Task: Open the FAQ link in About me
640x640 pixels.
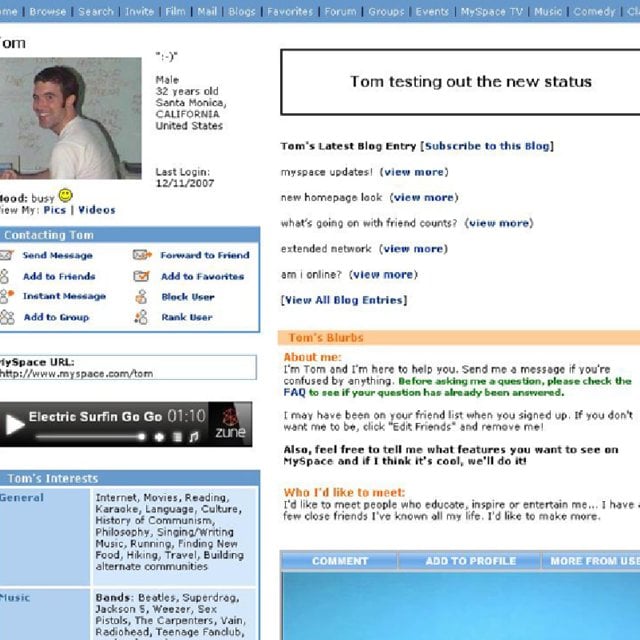Action: pos(294,393)
